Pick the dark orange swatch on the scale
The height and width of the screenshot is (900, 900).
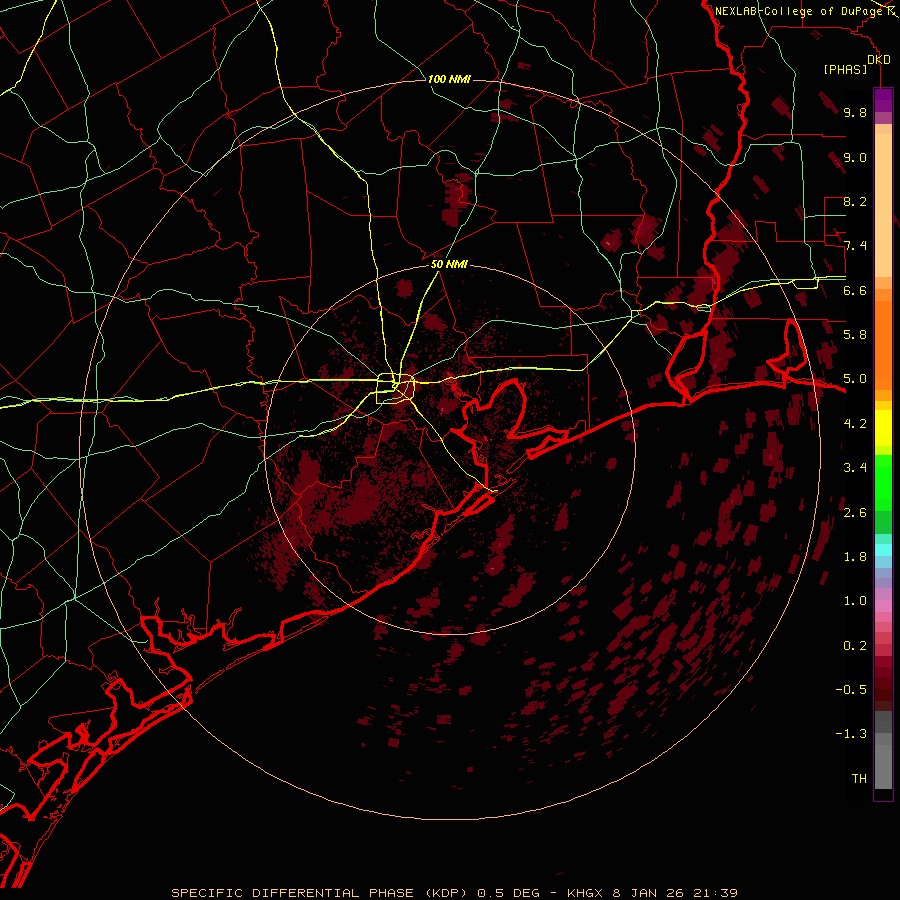pyautogui.click(x=883, y=345)
